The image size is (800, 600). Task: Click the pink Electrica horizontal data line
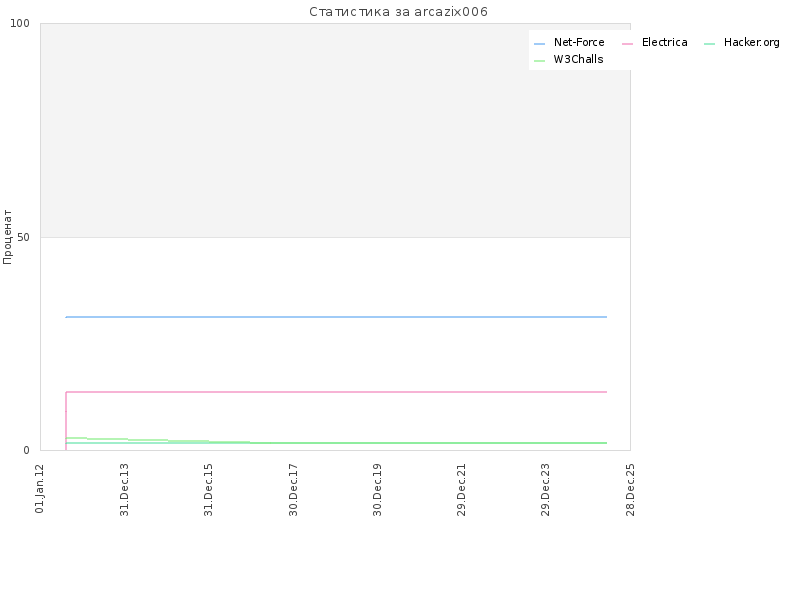pos(337,392)
